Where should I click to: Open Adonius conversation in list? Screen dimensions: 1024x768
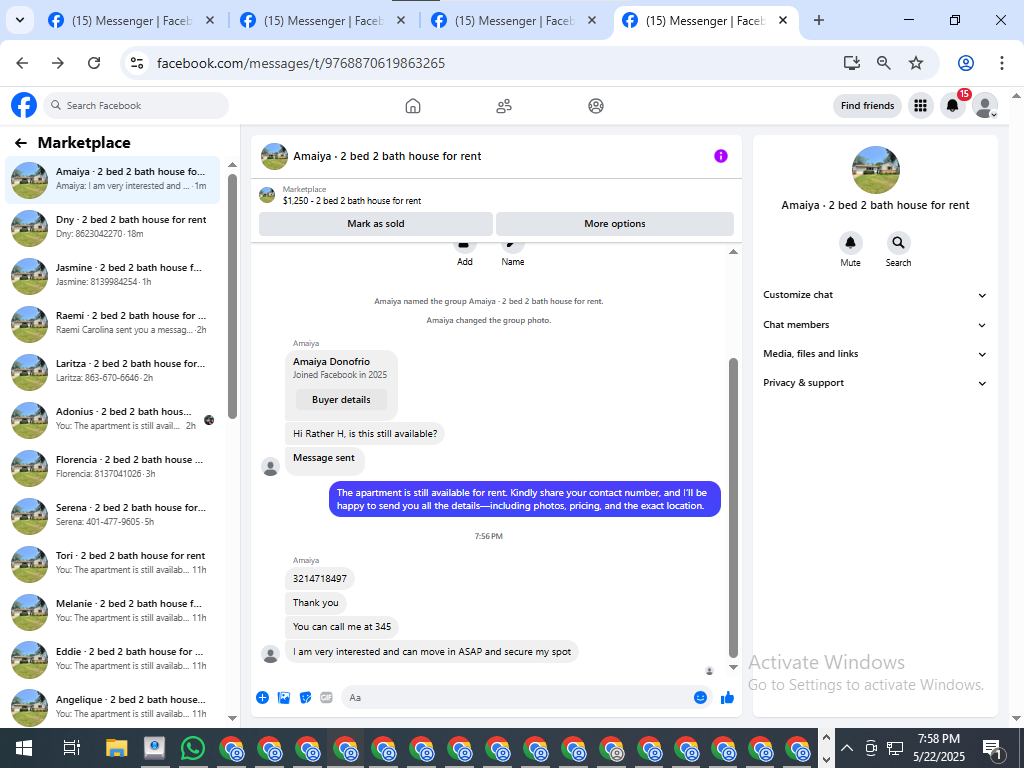tap(112, 419)
